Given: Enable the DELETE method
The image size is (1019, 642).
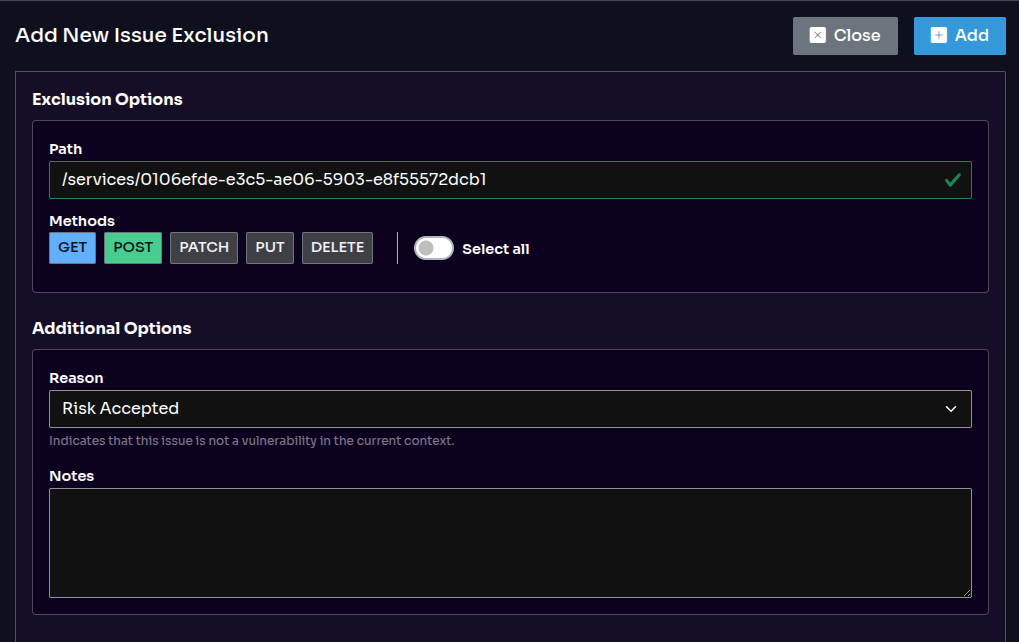Looking at the screenshot, I should click(337, 247).
